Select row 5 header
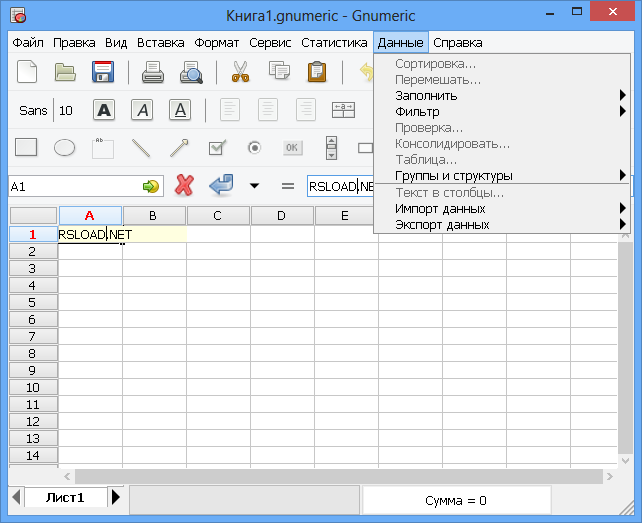 coord(33,302)
